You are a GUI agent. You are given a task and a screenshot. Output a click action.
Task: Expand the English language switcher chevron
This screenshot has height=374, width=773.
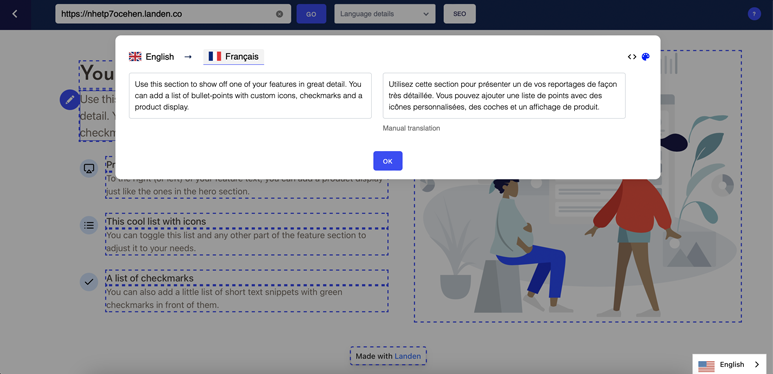[757, 365]
